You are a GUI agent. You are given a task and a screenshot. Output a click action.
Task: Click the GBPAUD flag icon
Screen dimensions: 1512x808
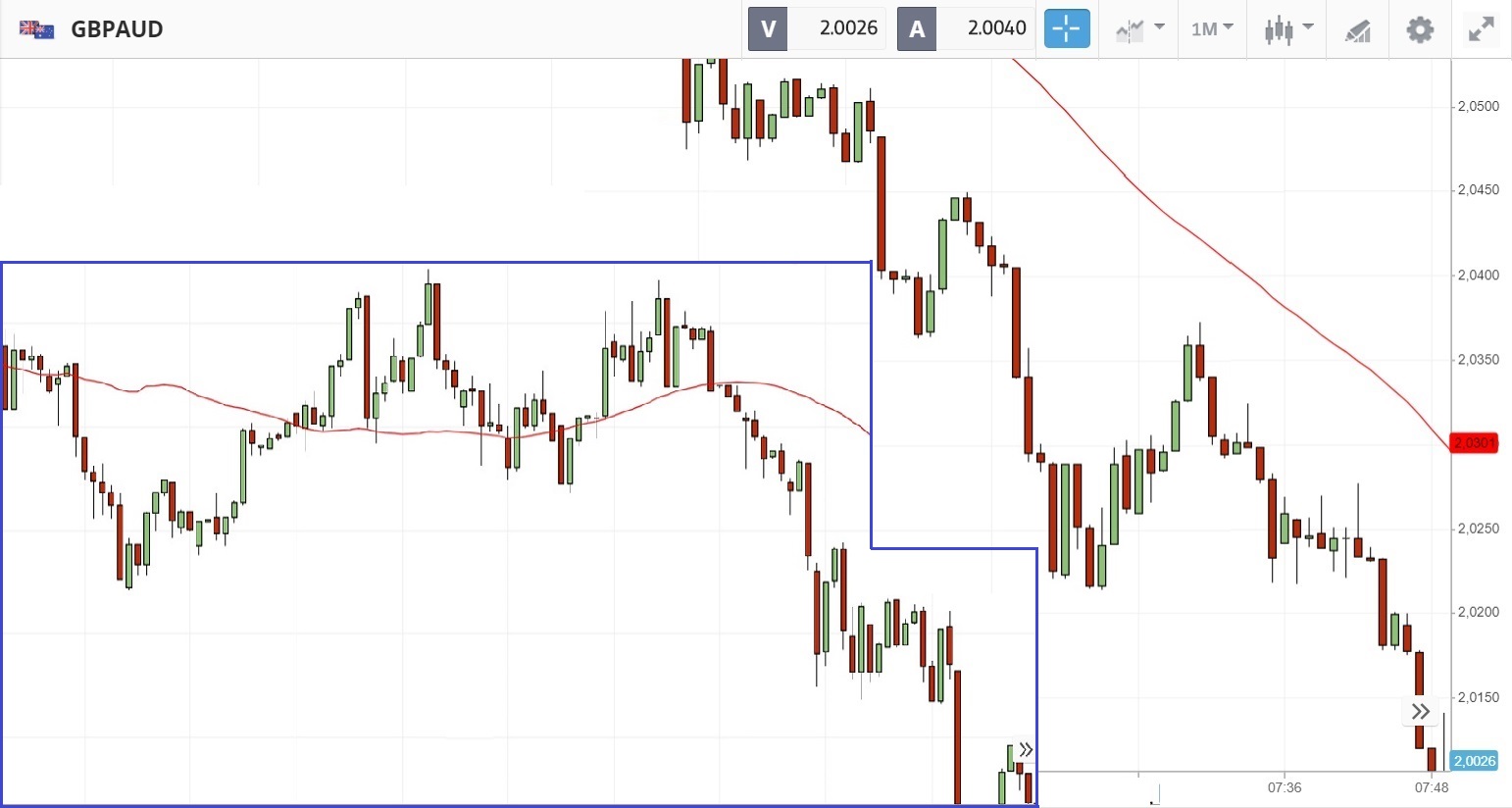click(37, 29)
